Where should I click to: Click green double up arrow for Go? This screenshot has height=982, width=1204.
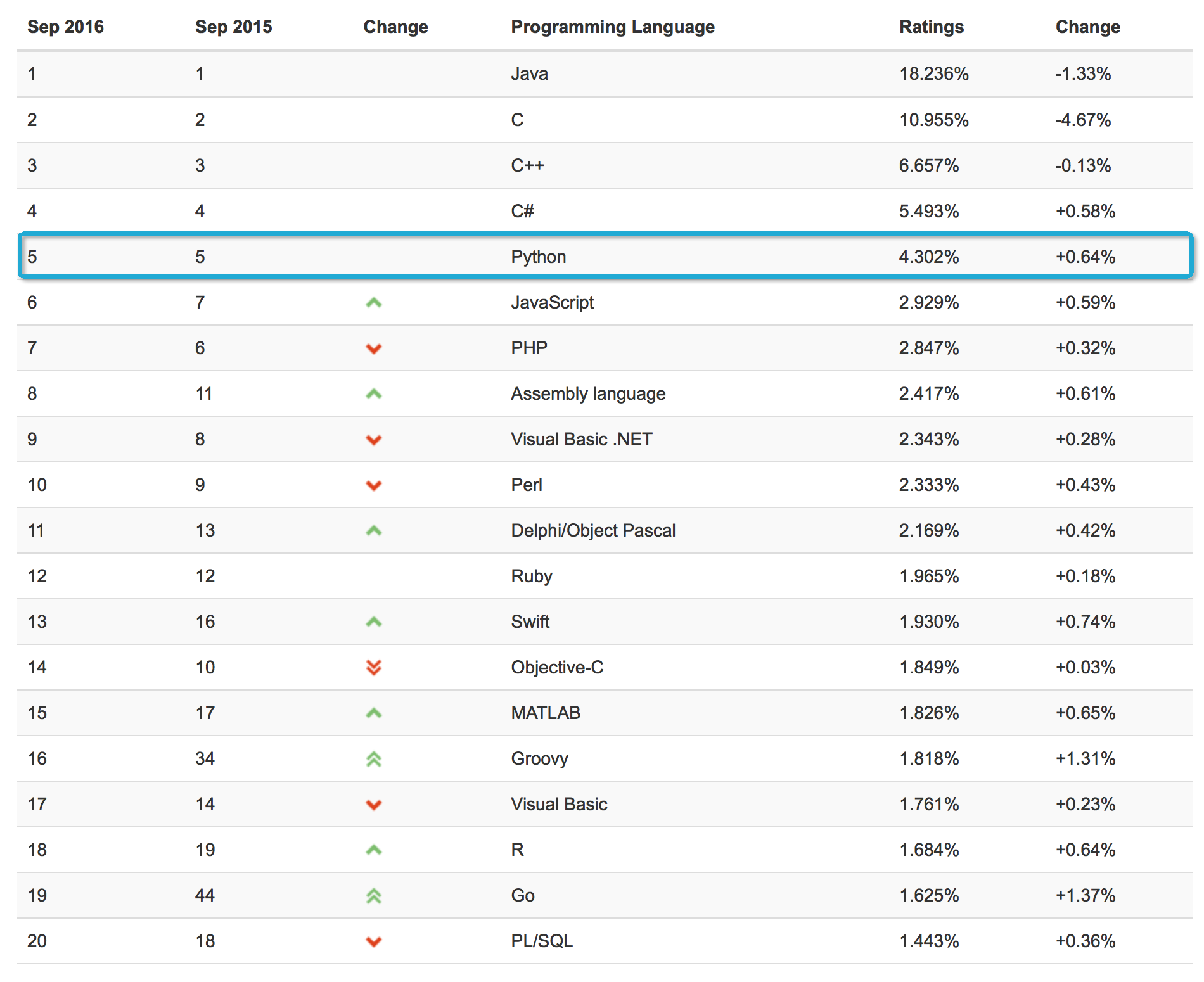(374, 896)
